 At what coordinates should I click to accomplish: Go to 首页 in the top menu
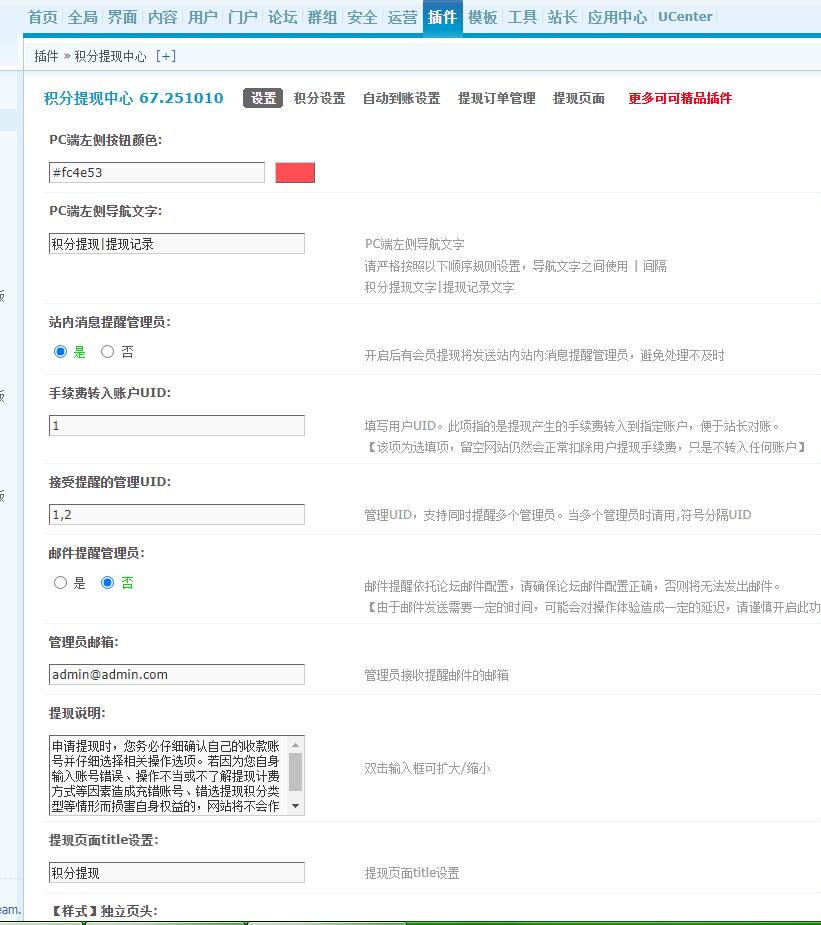coord(42,17)
